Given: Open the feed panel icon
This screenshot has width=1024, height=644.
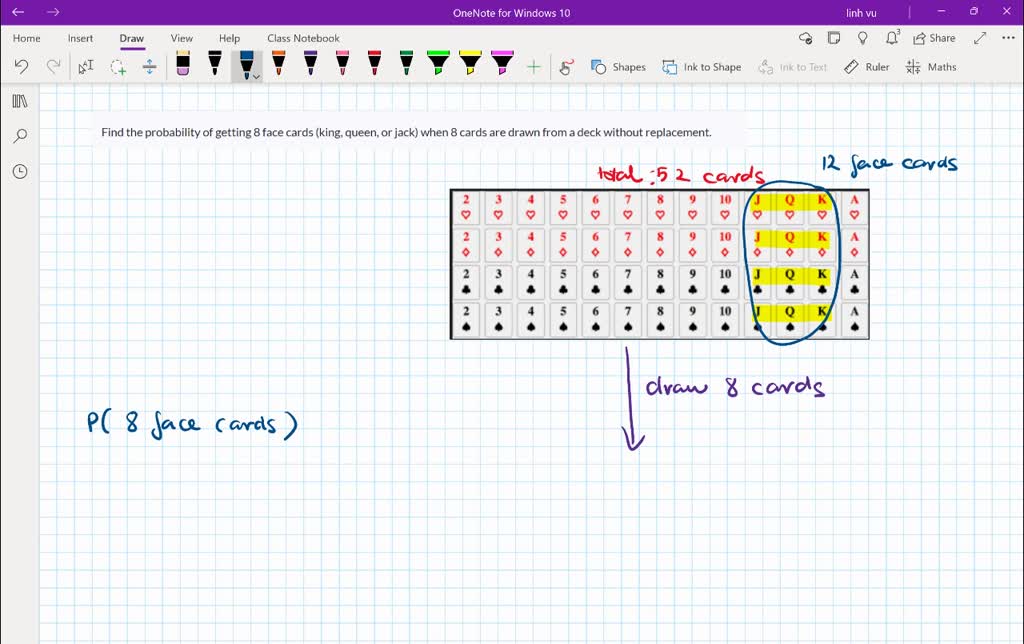Looking at the screenshot, I should point(834,38).
